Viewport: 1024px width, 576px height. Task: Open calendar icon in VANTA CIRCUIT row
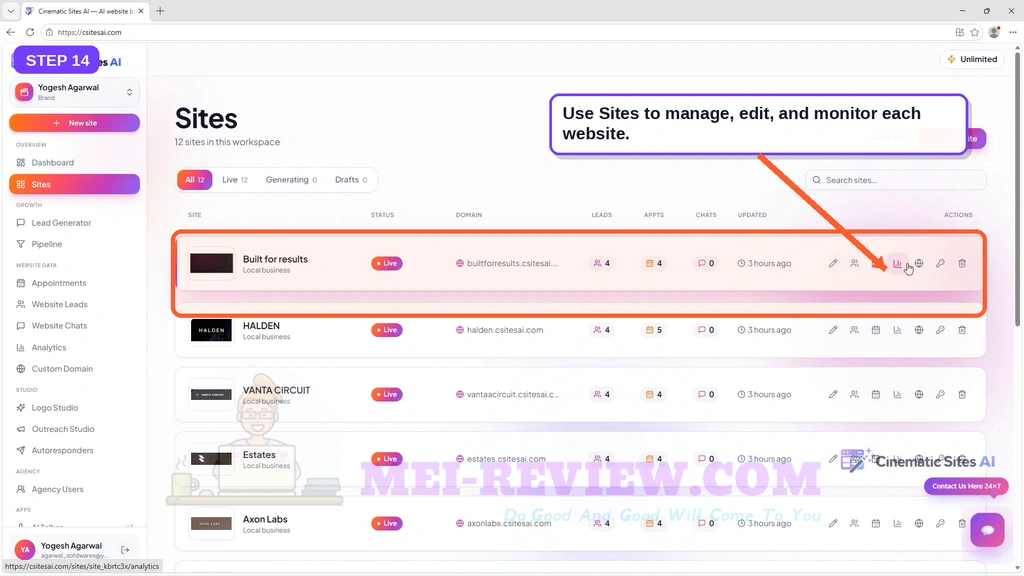876,394
